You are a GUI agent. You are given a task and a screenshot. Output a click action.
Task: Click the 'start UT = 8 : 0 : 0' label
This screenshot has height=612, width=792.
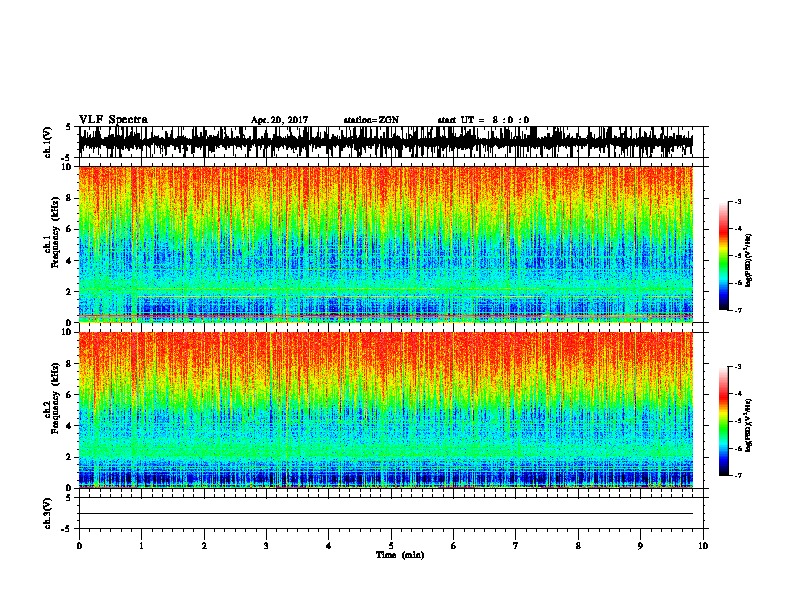(483, 120)
